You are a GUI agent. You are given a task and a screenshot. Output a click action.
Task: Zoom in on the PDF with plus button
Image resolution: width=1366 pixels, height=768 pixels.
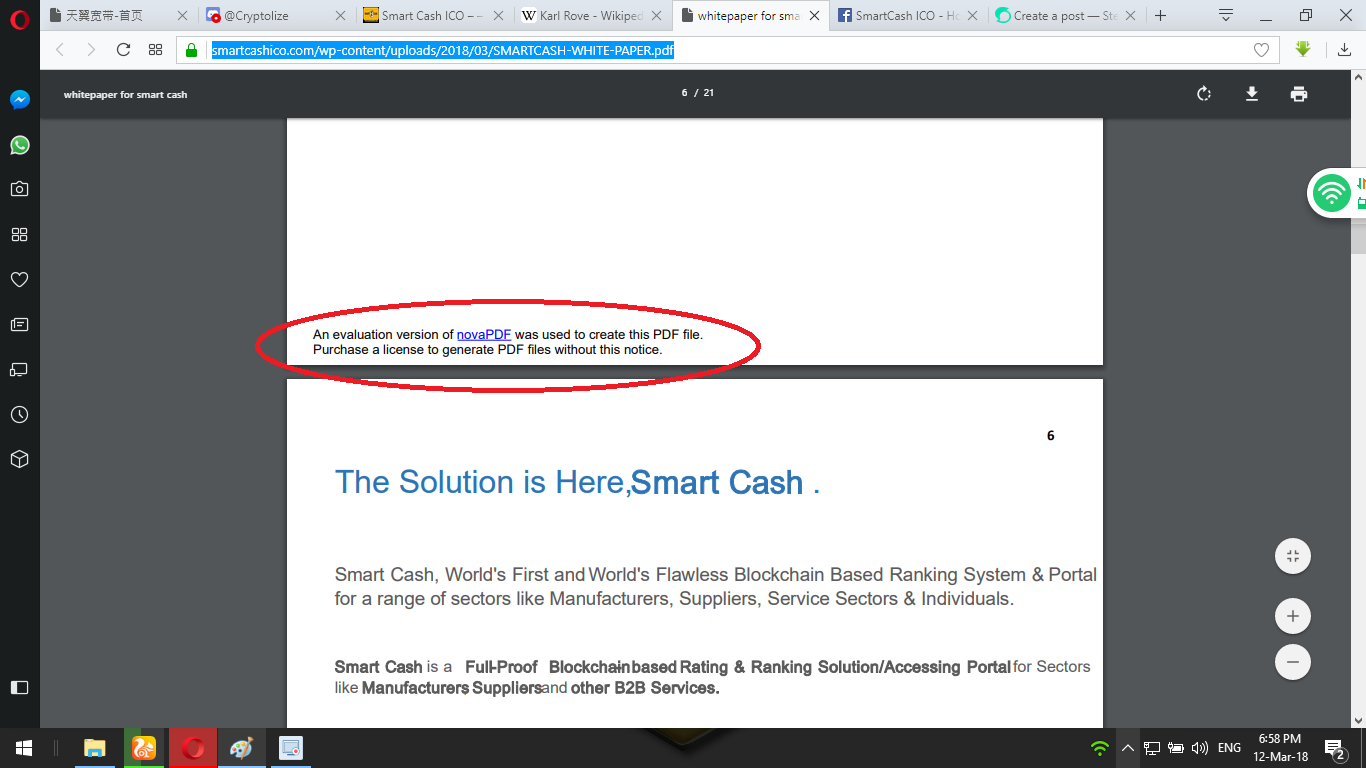tap(1293, 616)
